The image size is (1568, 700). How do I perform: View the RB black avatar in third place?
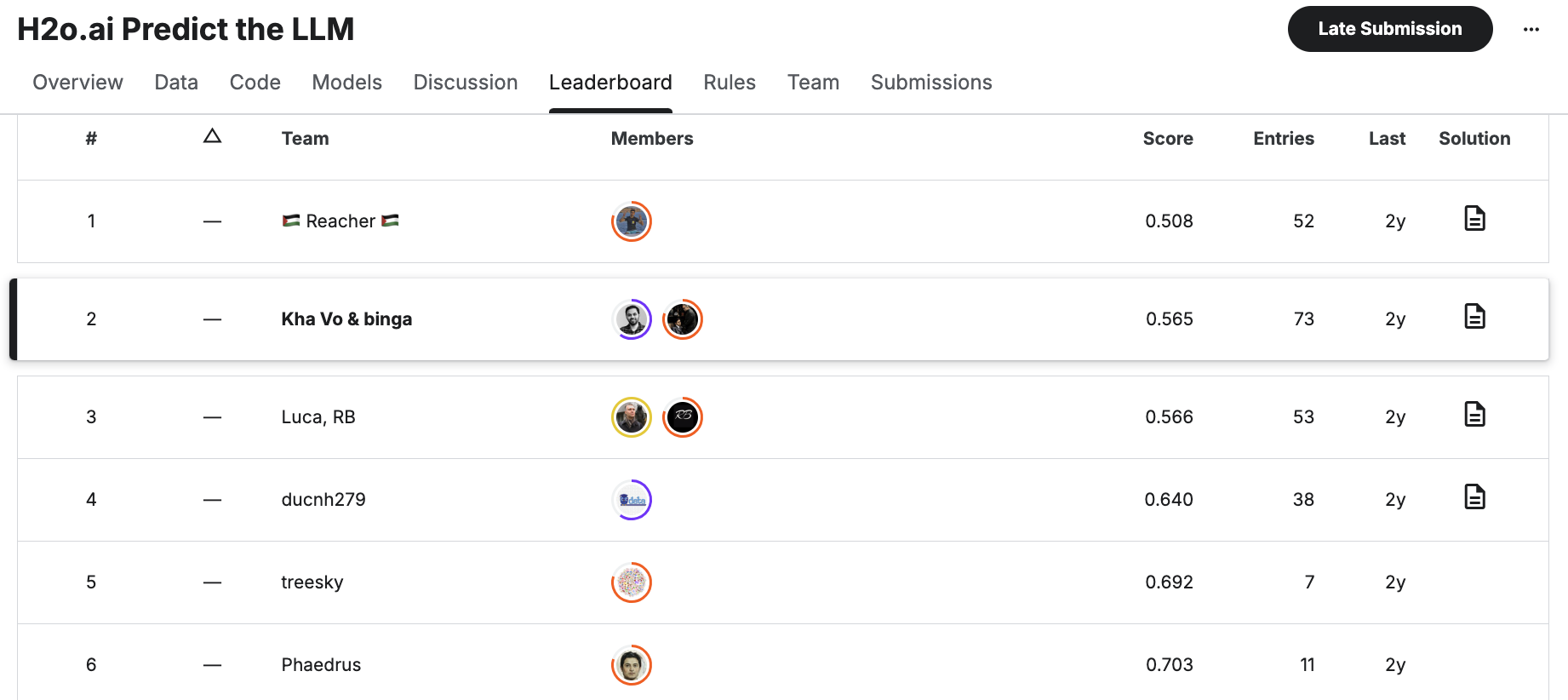[x=683, y=417]
